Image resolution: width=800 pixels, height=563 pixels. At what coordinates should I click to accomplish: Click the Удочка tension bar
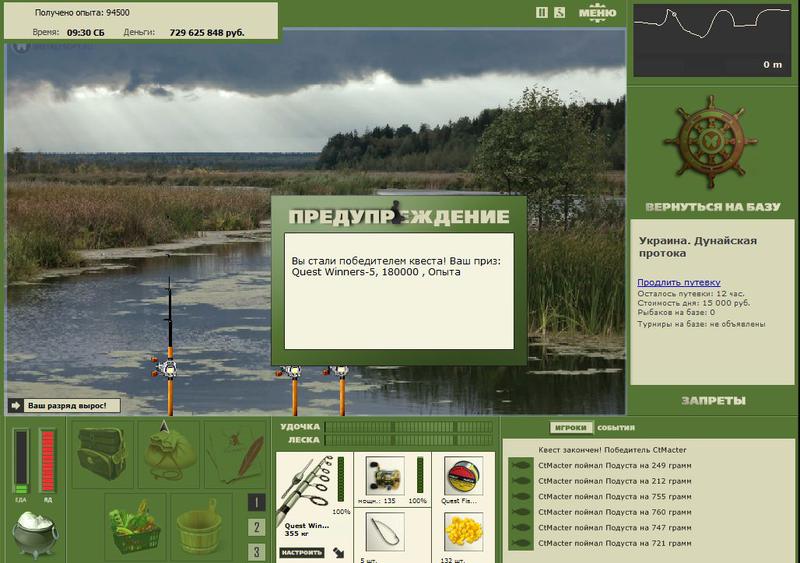(x=409, y=427)
